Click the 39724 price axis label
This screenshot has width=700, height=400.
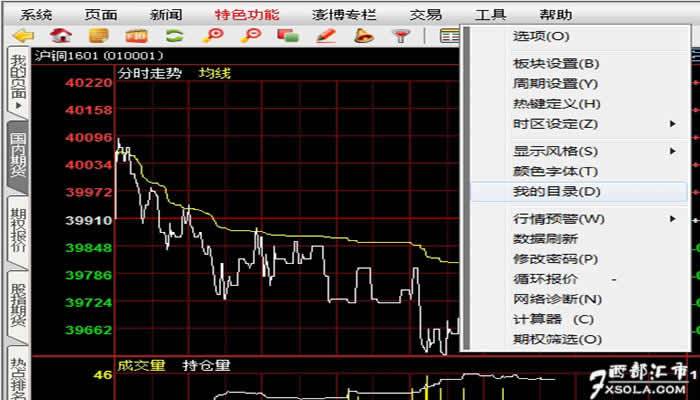point(89,303)
